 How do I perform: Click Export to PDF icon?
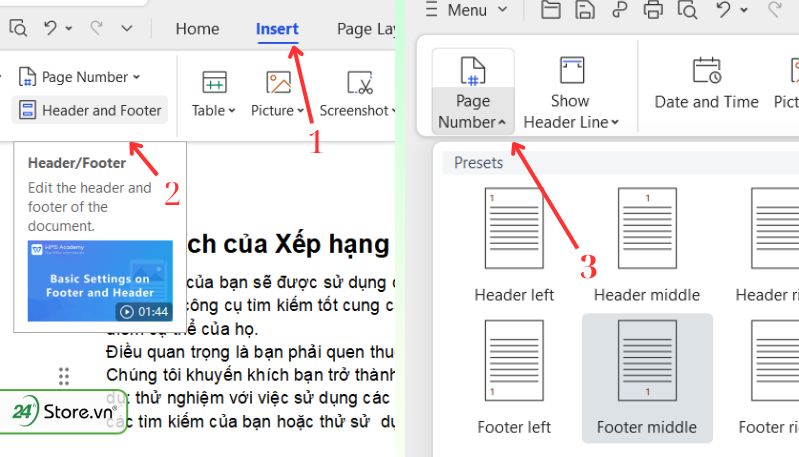619,9
